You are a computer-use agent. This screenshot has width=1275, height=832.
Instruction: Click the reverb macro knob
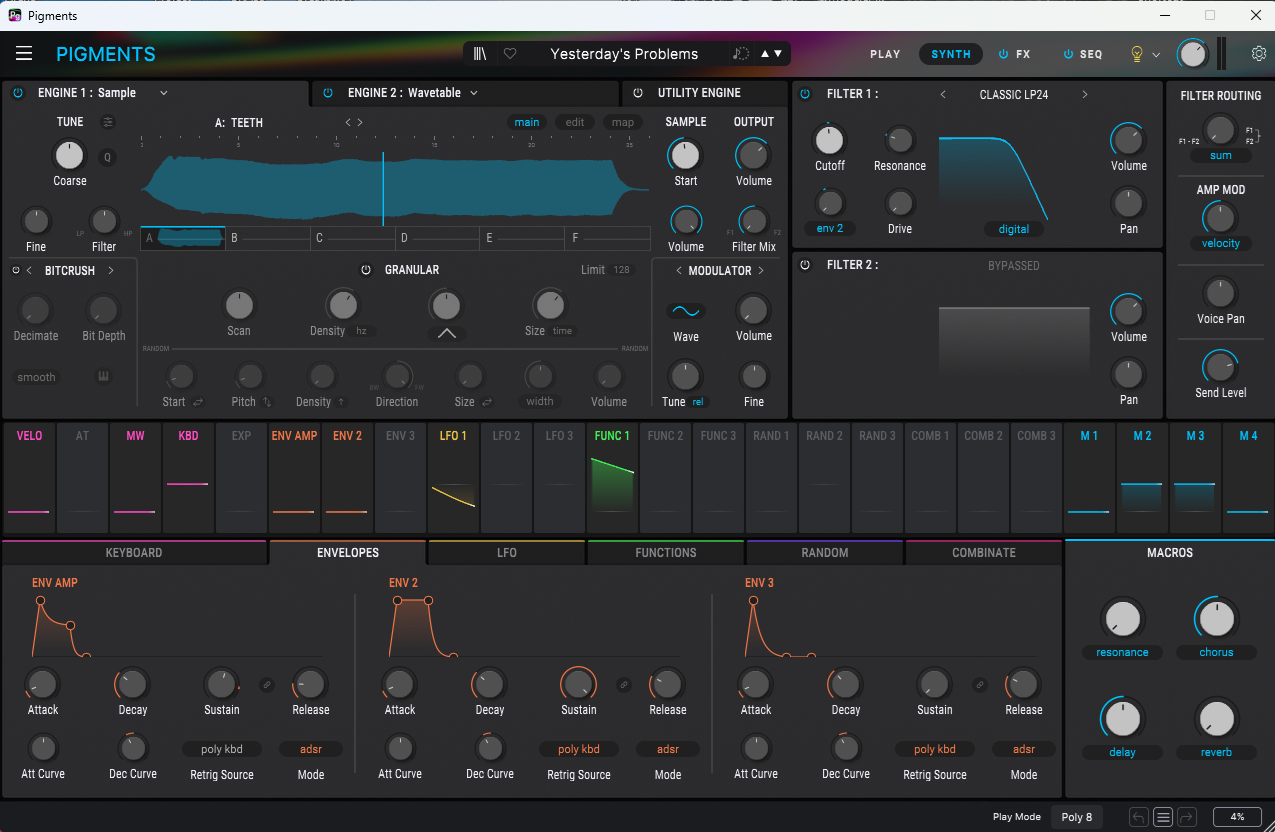tap(1217, 718)
